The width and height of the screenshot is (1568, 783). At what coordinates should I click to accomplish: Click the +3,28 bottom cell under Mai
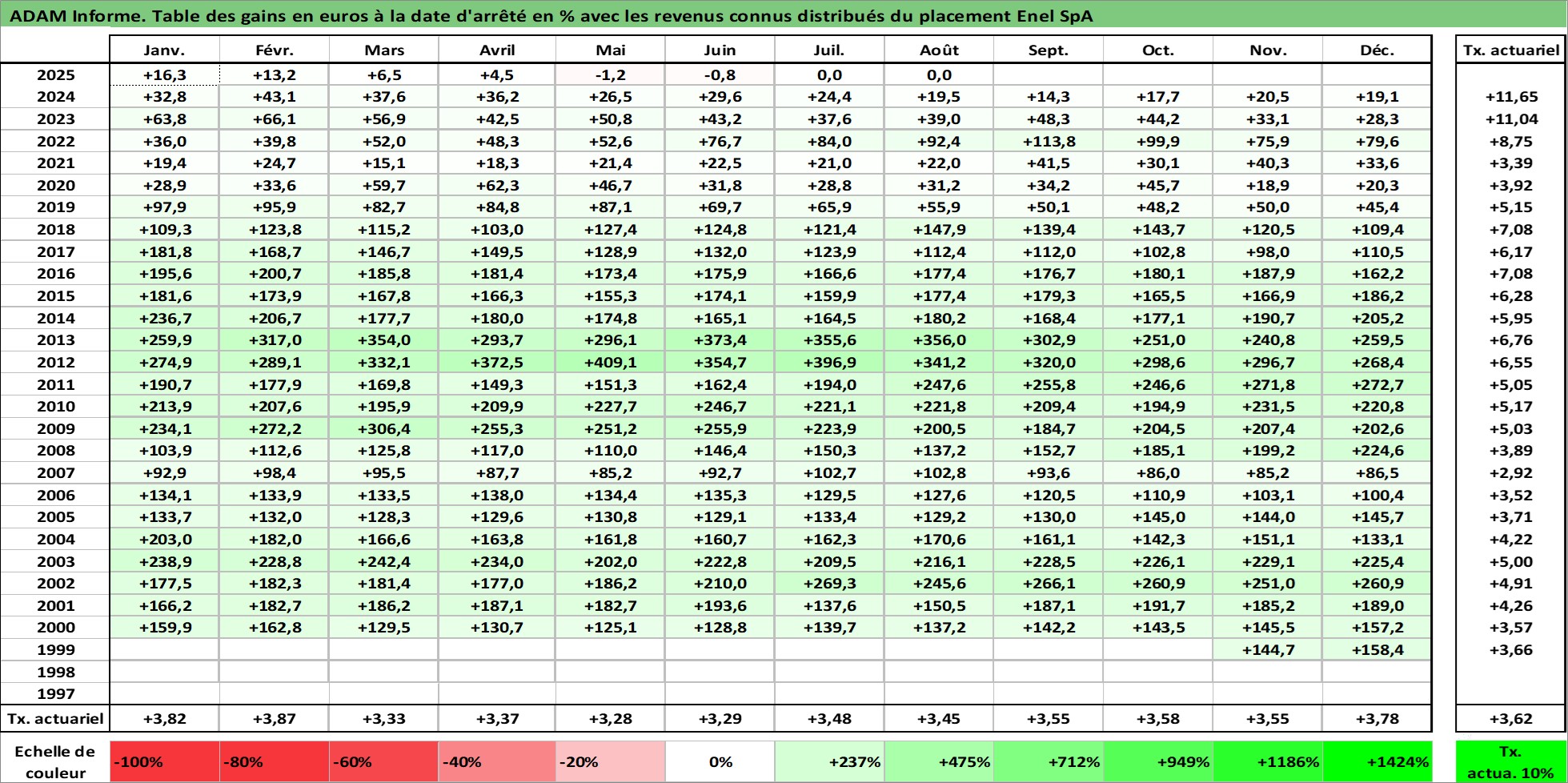[610, 718]
